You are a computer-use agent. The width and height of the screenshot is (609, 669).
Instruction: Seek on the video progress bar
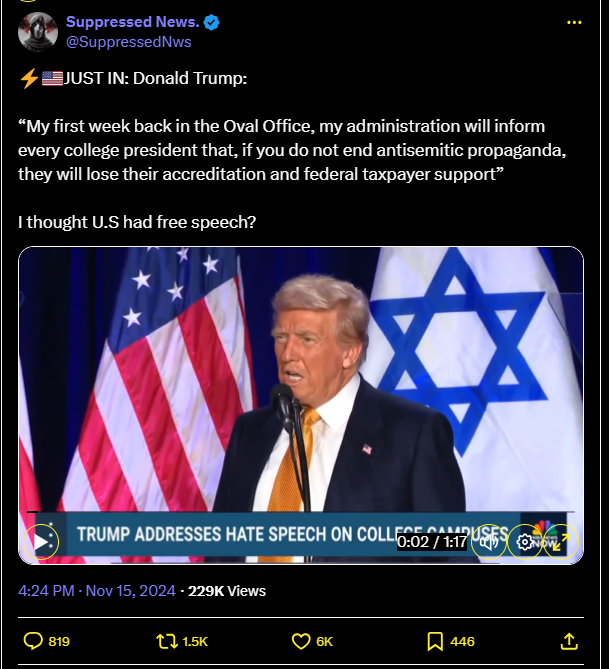click(x=300, y=511)
